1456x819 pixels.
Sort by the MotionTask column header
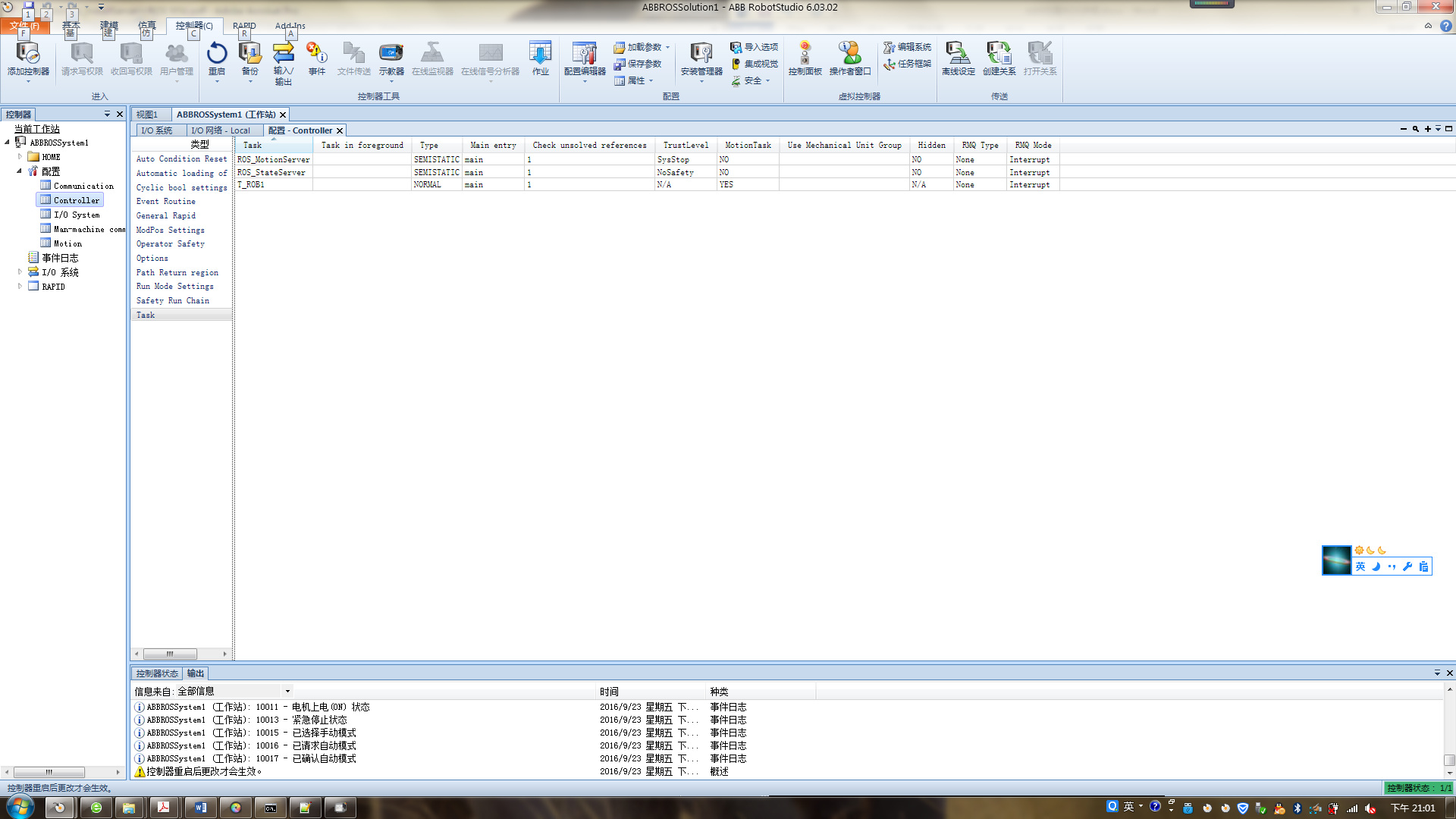(x=748, y=145)
